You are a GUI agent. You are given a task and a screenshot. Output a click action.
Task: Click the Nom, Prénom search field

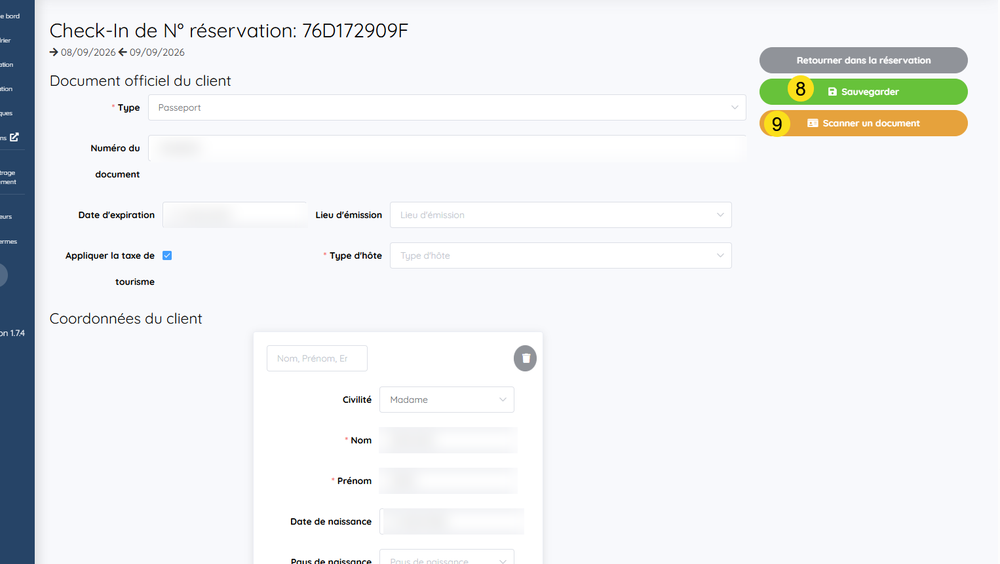[317, 359]
